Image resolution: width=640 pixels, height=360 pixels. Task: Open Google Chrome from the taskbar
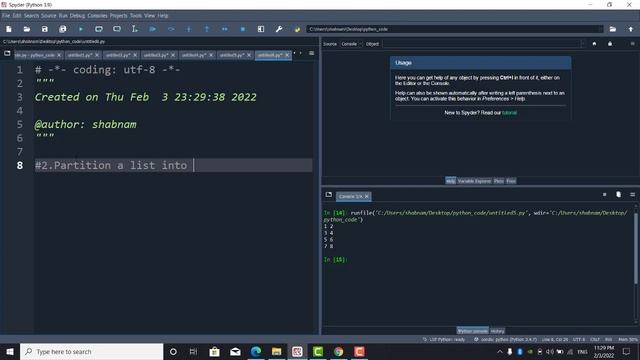pos(338,351)
